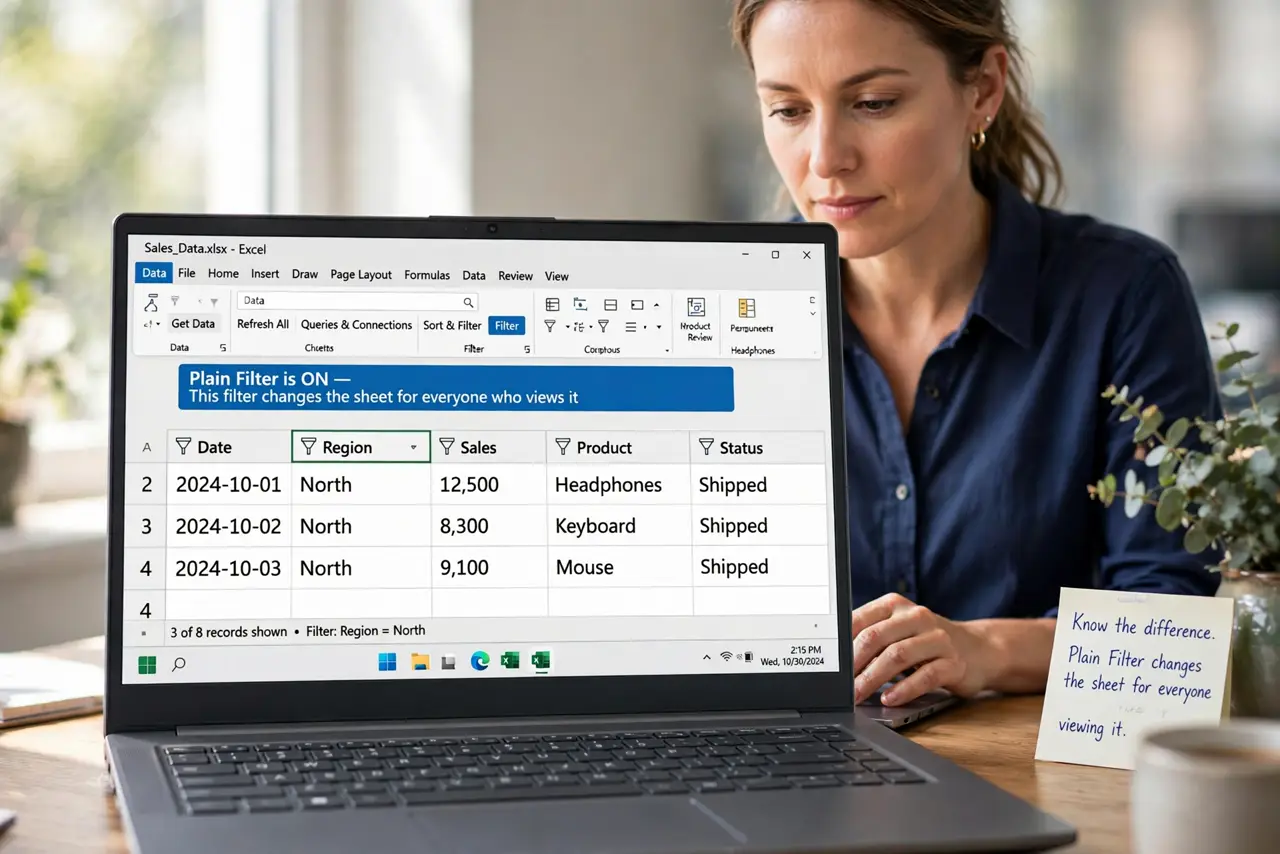
Task: Toggle the highlighted blue Filter button
Action: (x=507, y=325)
